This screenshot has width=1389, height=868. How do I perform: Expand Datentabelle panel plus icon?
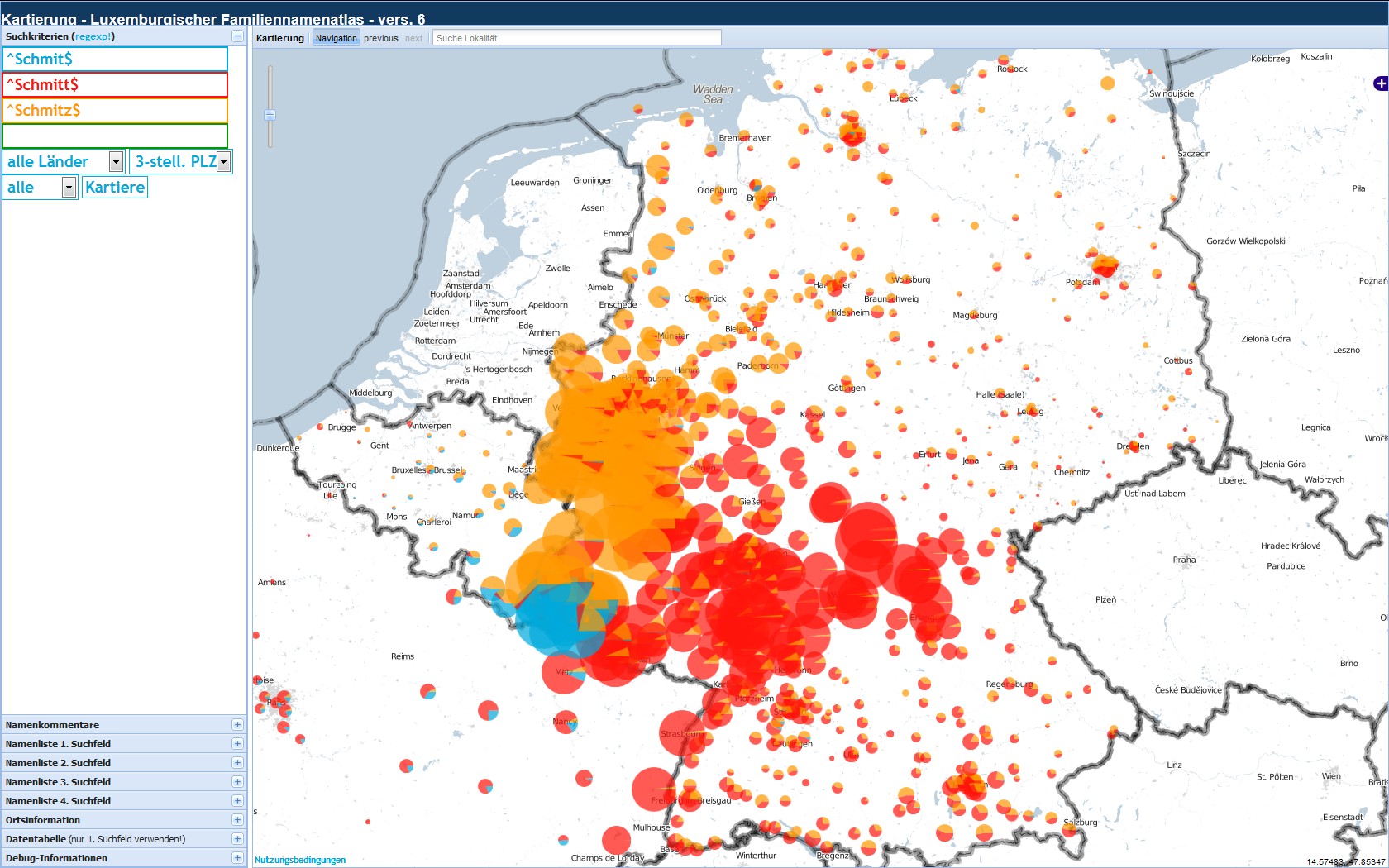[237, 839]
